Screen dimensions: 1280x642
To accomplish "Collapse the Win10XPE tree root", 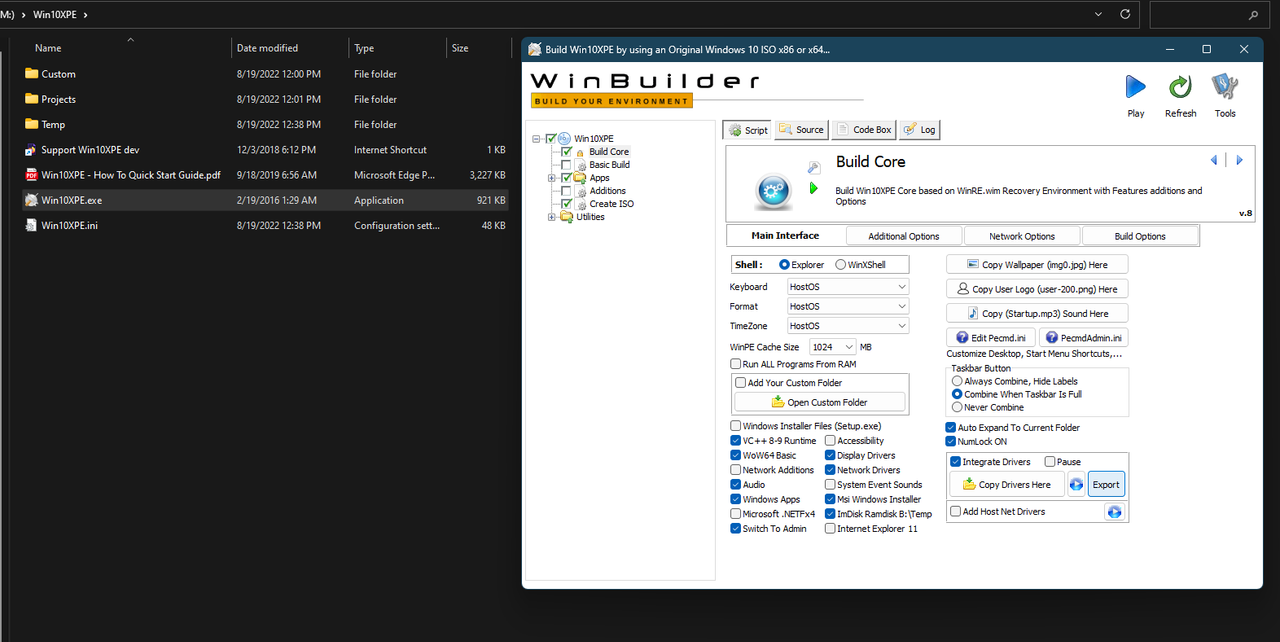I will pos(537,138).
